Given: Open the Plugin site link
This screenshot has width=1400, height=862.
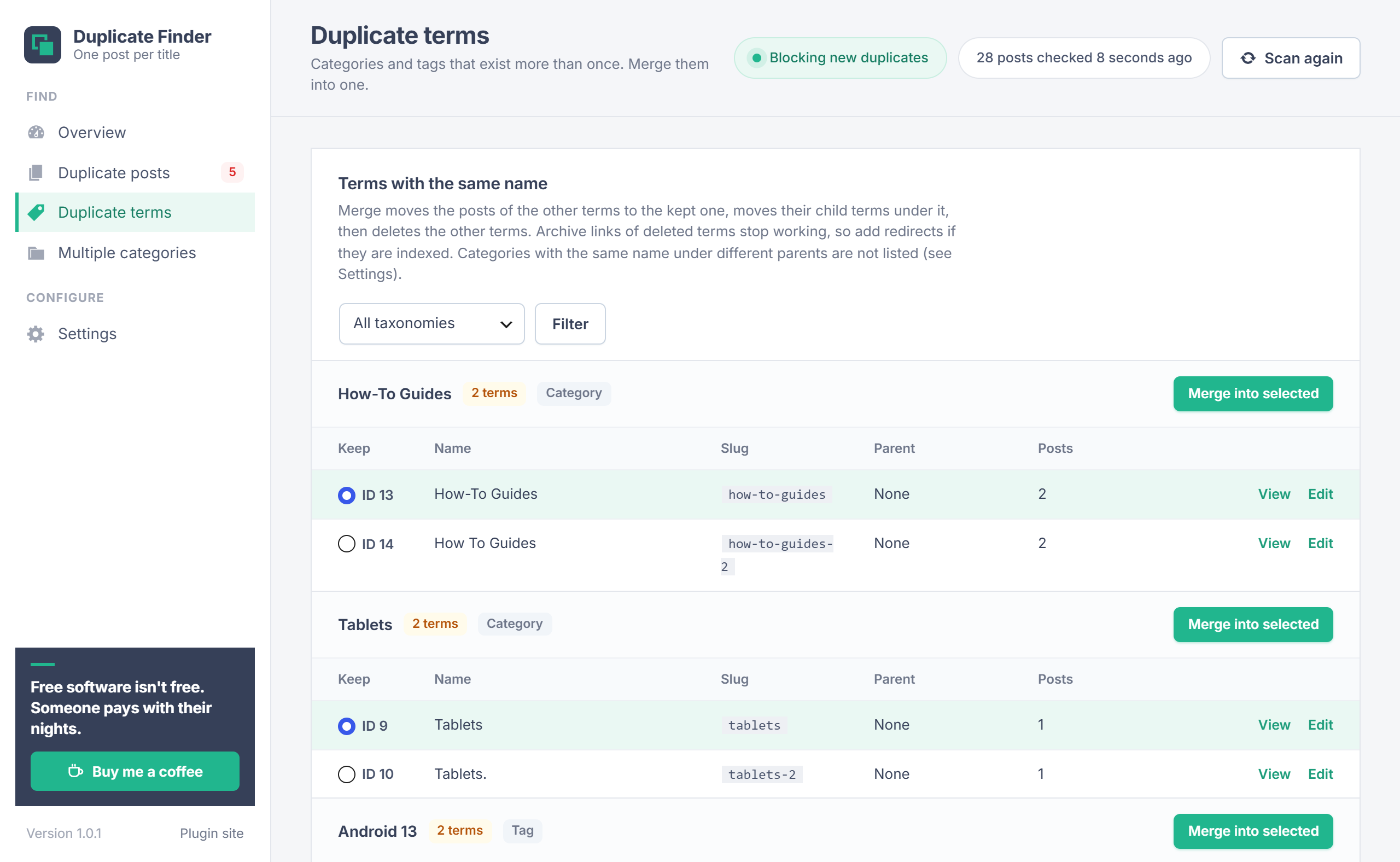Looking at the screenshot, I should [x=212, y=833].
